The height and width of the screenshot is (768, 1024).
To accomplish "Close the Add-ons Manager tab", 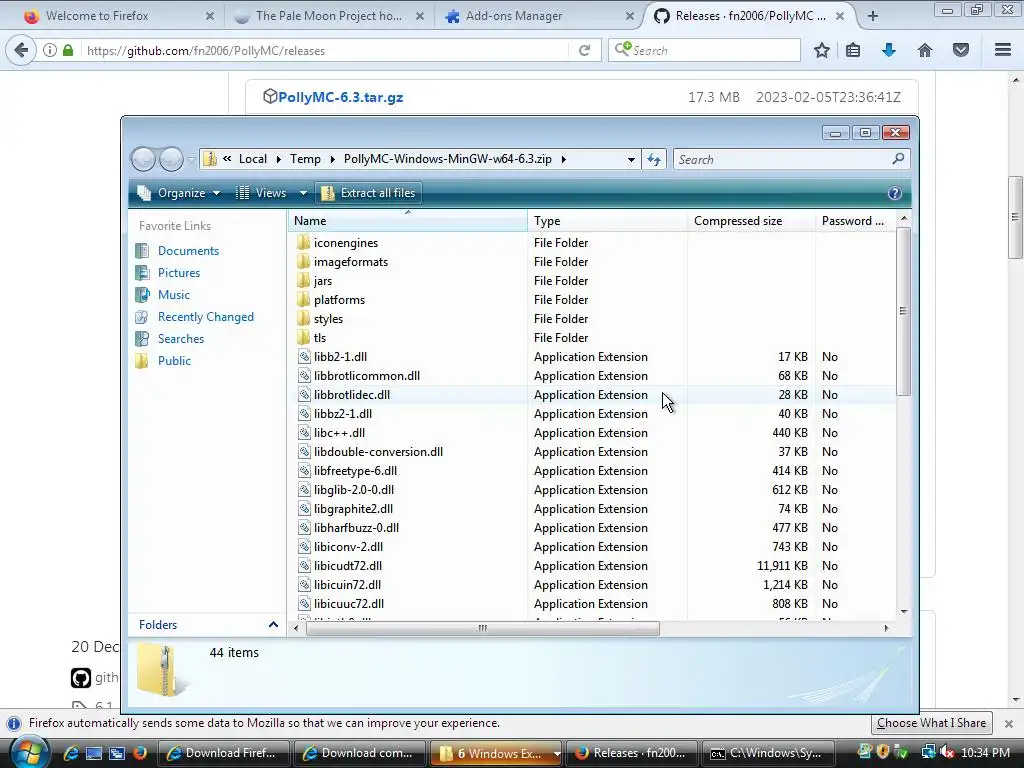I will (x=630, y=16).
